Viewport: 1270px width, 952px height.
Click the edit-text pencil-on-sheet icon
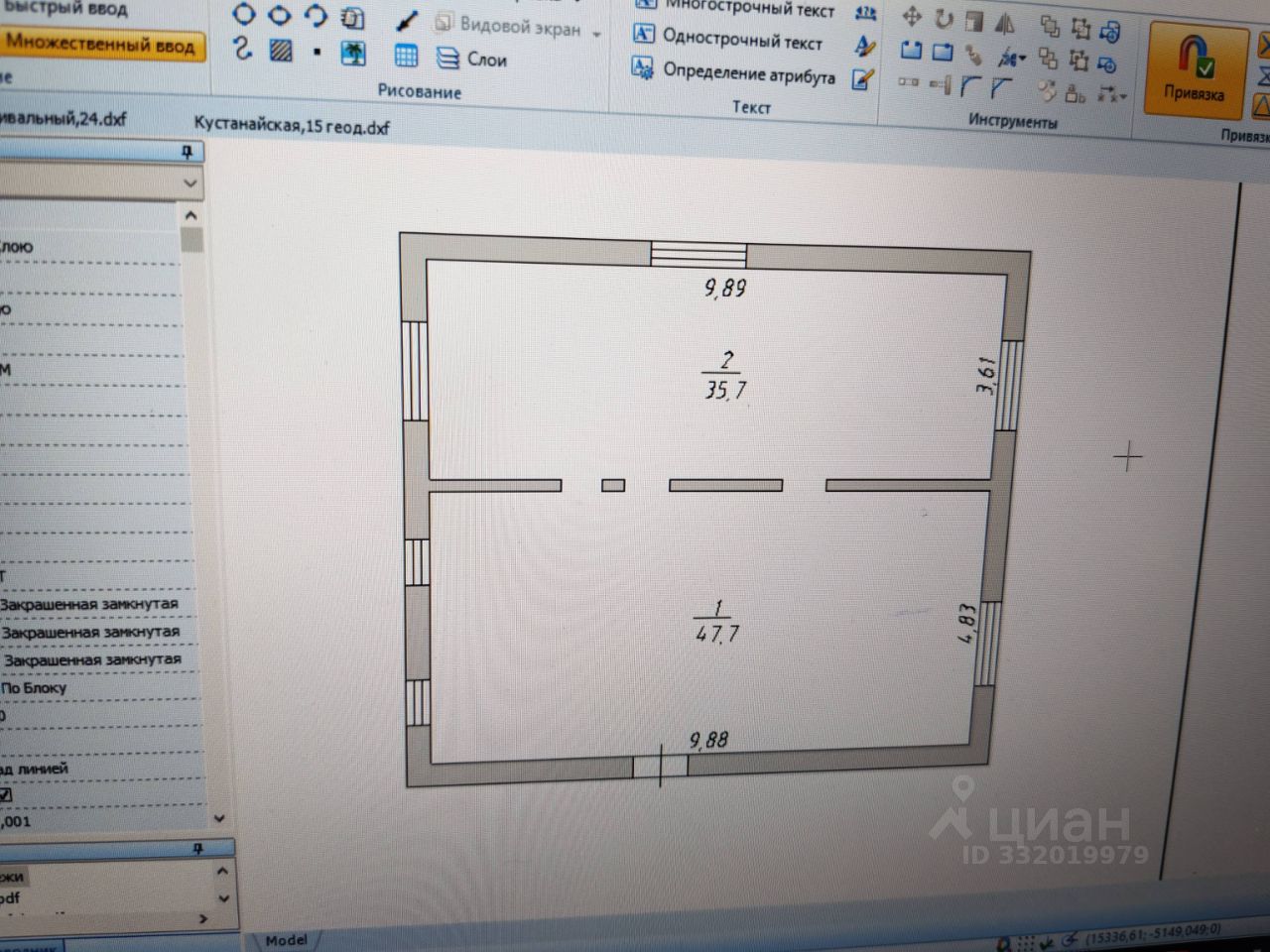pyautogui.click(x=863, y=79)
